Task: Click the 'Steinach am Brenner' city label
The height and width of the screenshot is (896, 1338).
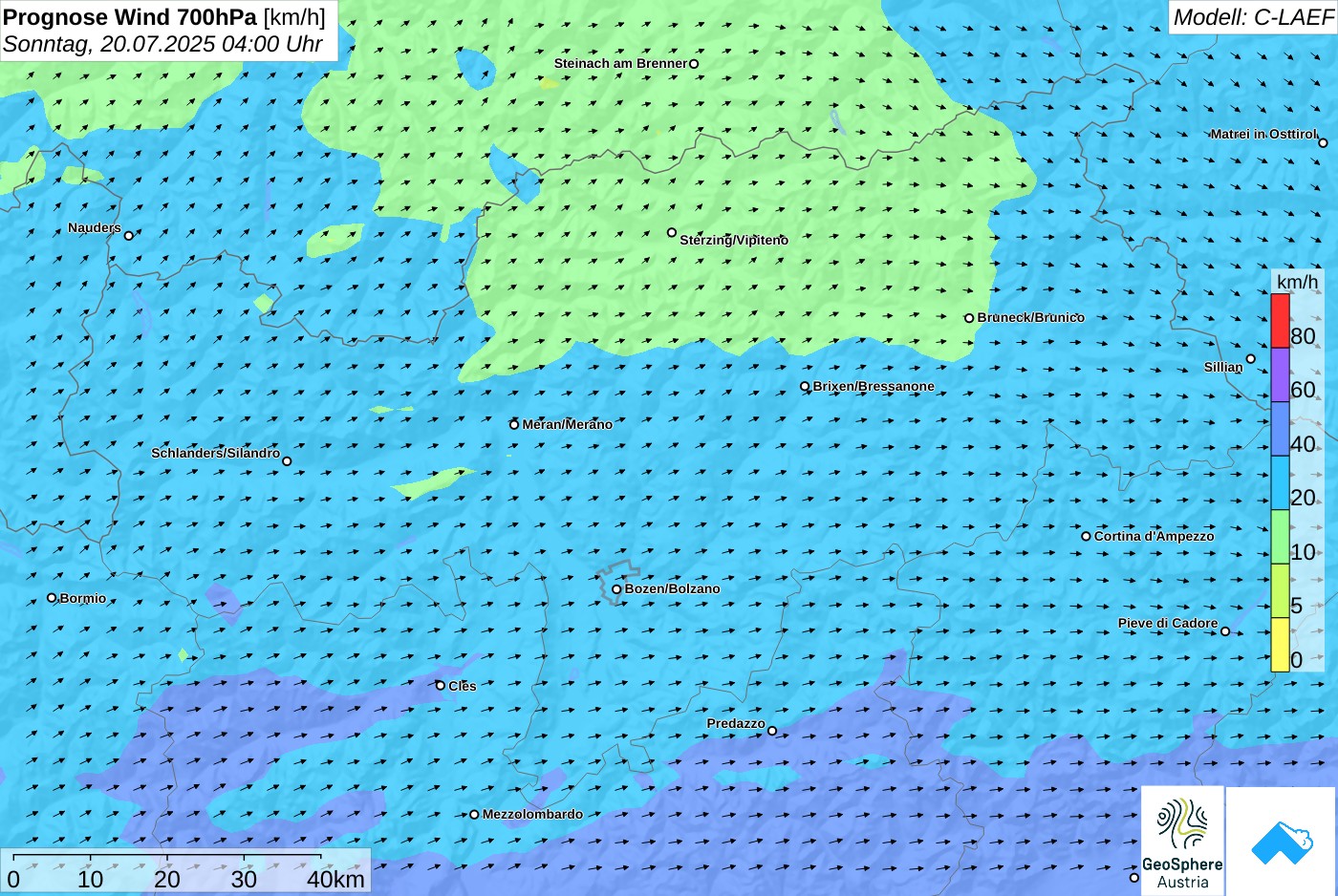Action: [x=621, y=63]
